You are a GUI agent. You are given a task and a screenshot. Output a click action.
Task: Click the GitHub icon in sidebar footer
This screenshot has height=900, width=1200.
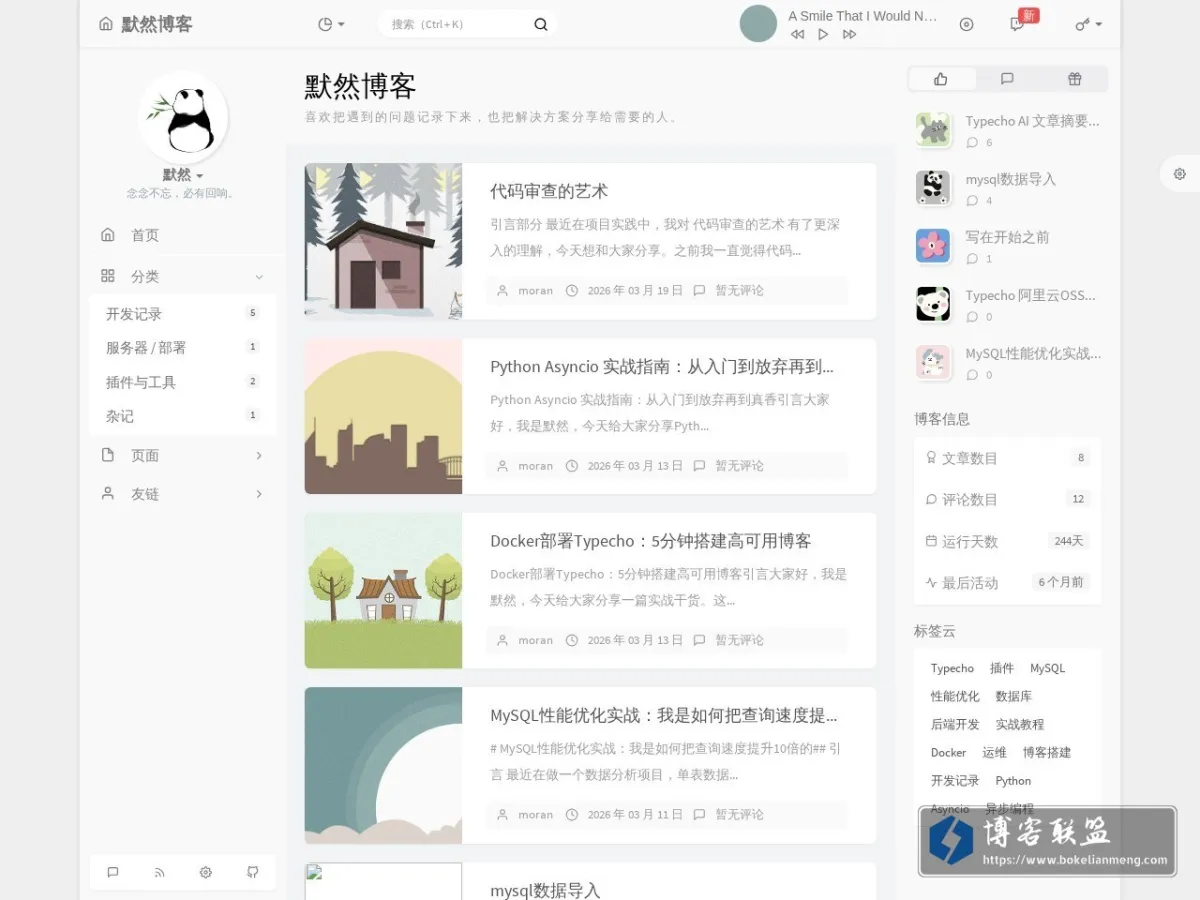tap(253, 872)
